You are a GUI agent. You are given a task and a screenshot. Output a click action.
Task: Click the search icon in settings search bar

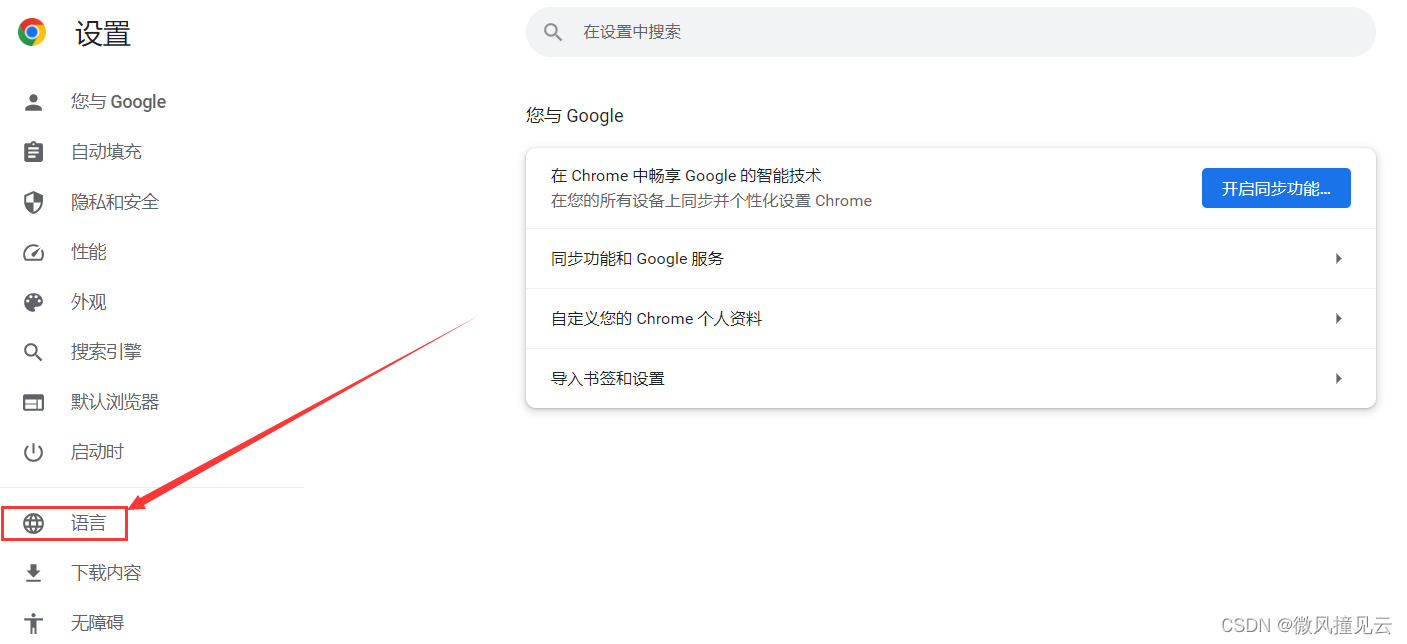[553, 32]
